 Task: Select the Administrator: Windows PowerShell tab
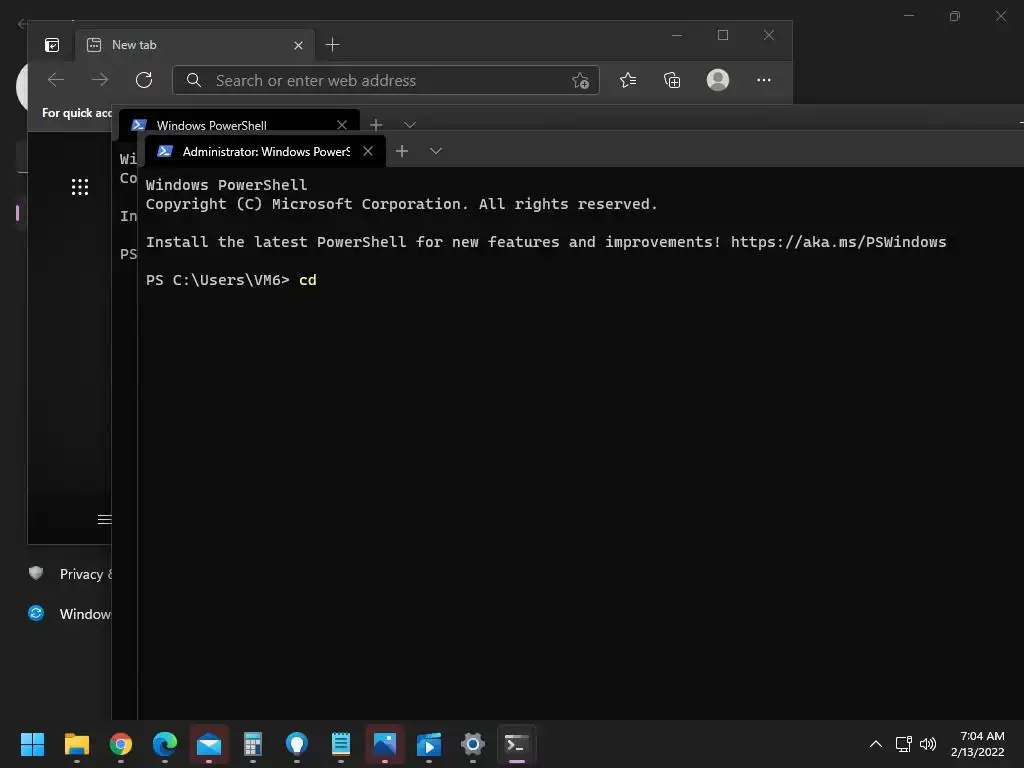coord(264,152)
